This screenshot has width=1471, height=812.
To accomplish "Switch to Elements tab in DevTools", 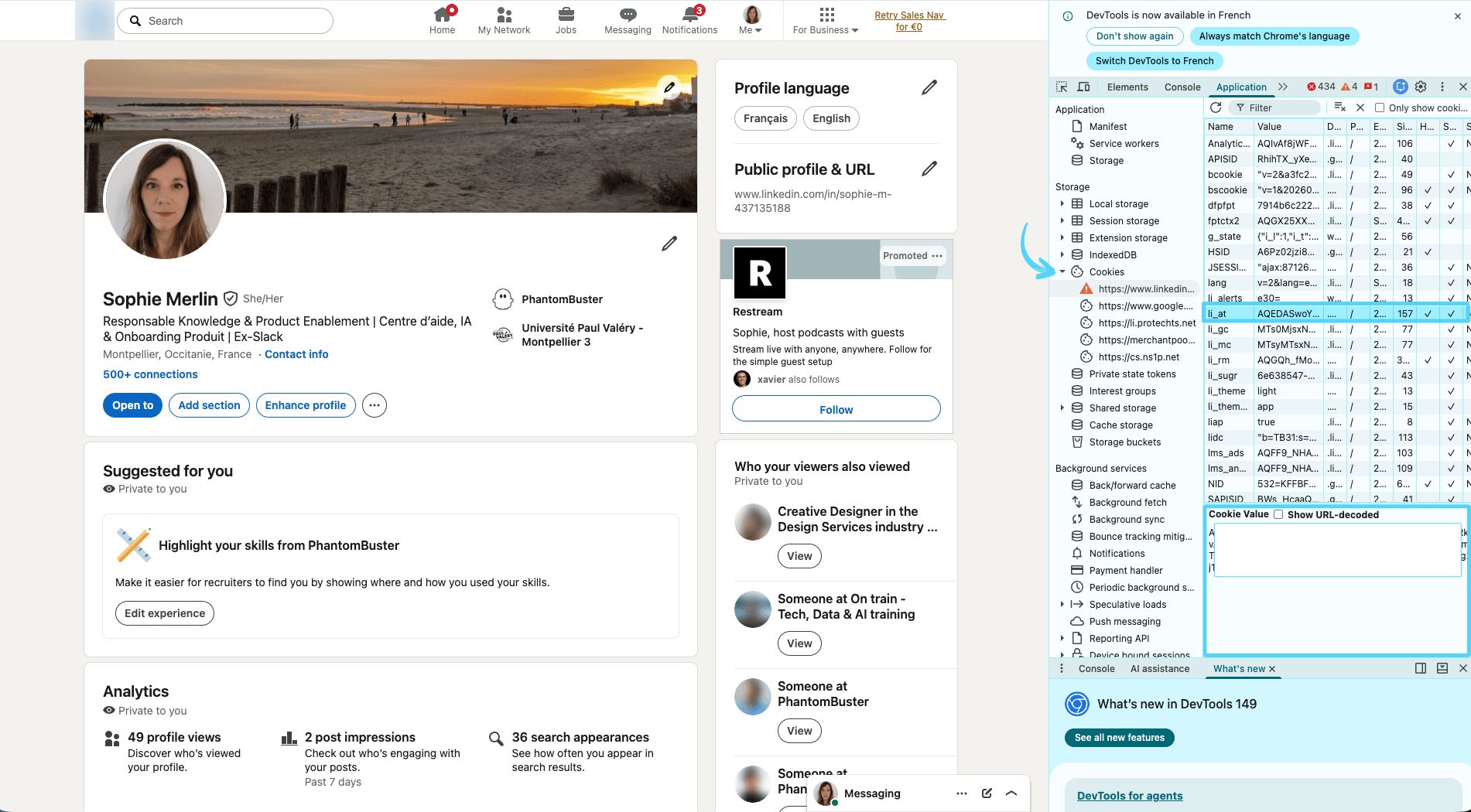I will [x=1127, y=87].
